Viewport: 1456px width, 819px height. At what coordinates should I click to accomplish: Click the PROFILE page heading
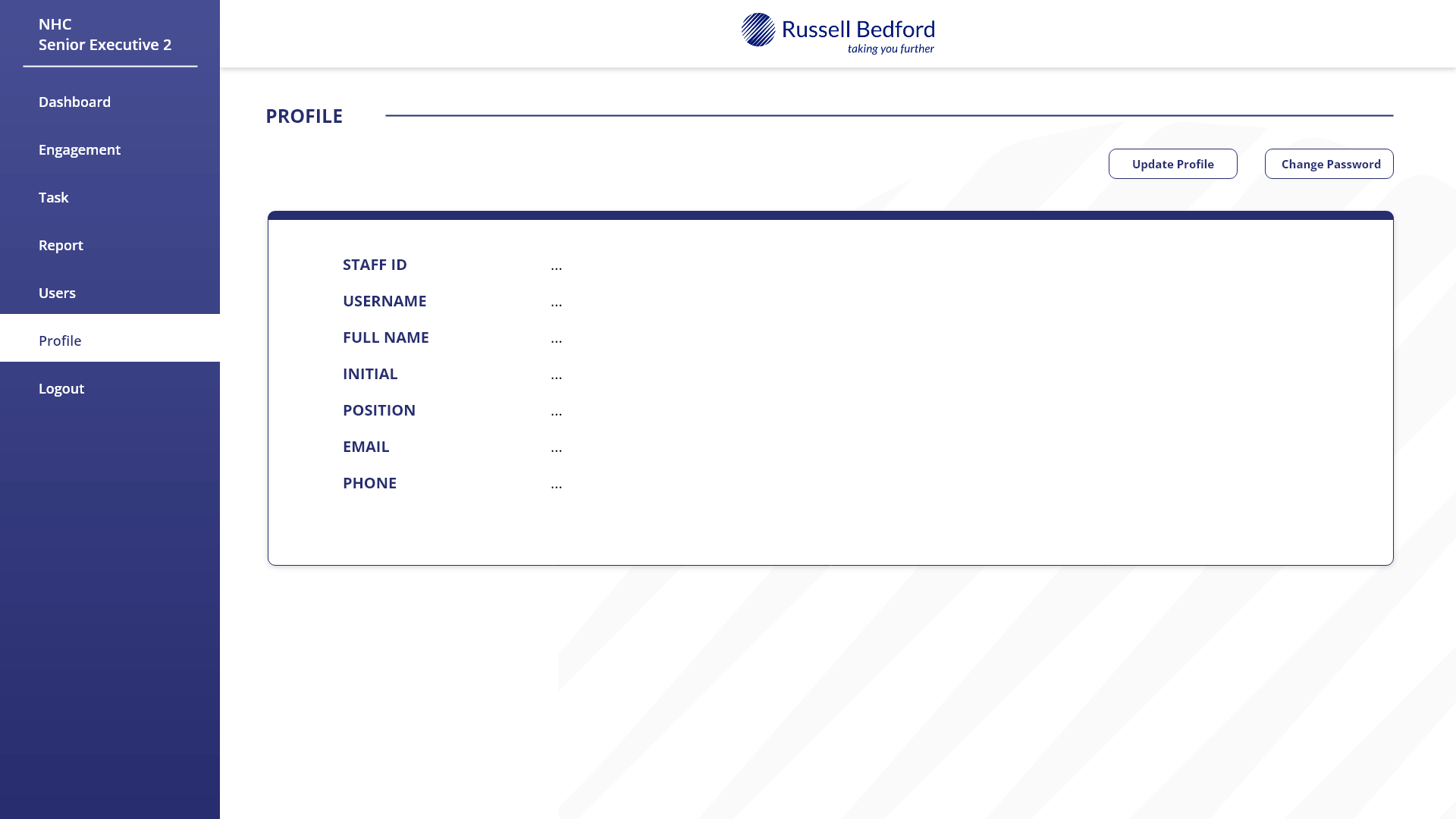pos(304,116)
